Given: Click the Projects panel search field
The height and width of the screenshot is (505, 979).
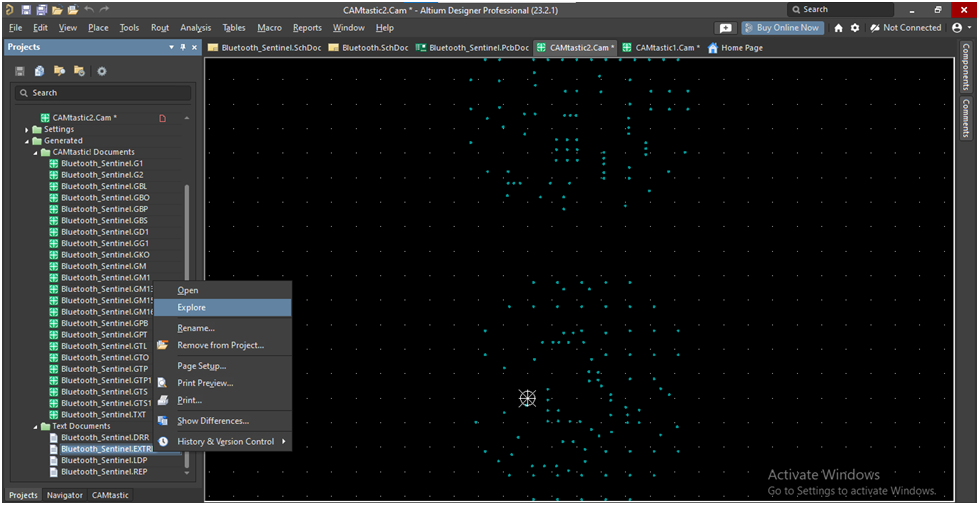Looking at the screenshot, I should point(101,93).
